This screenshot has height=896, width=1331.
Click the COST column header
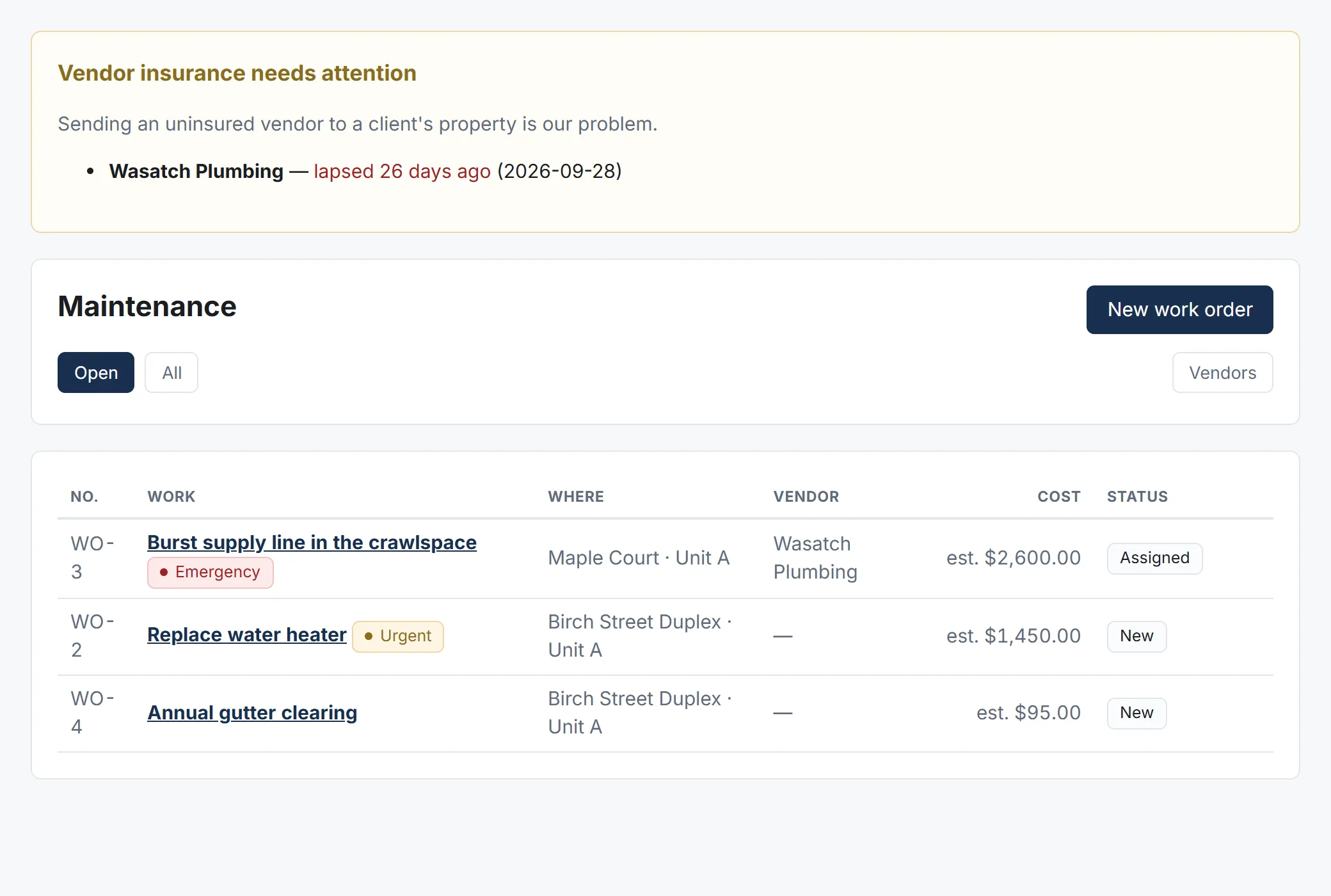point(1059,497)
